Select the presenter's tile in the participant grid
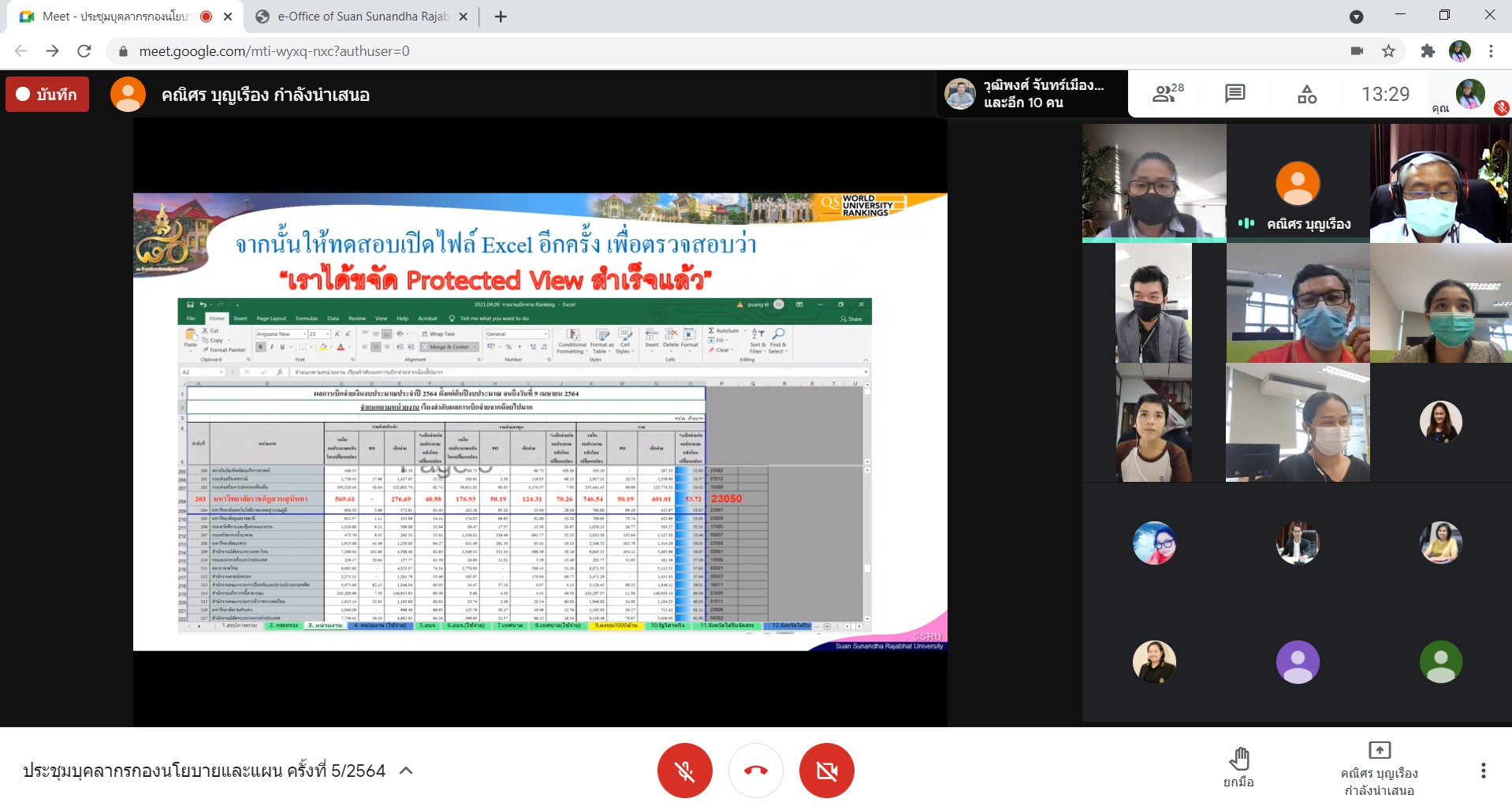Viewport: 1512px width, 810px height. coord(1298,183)
